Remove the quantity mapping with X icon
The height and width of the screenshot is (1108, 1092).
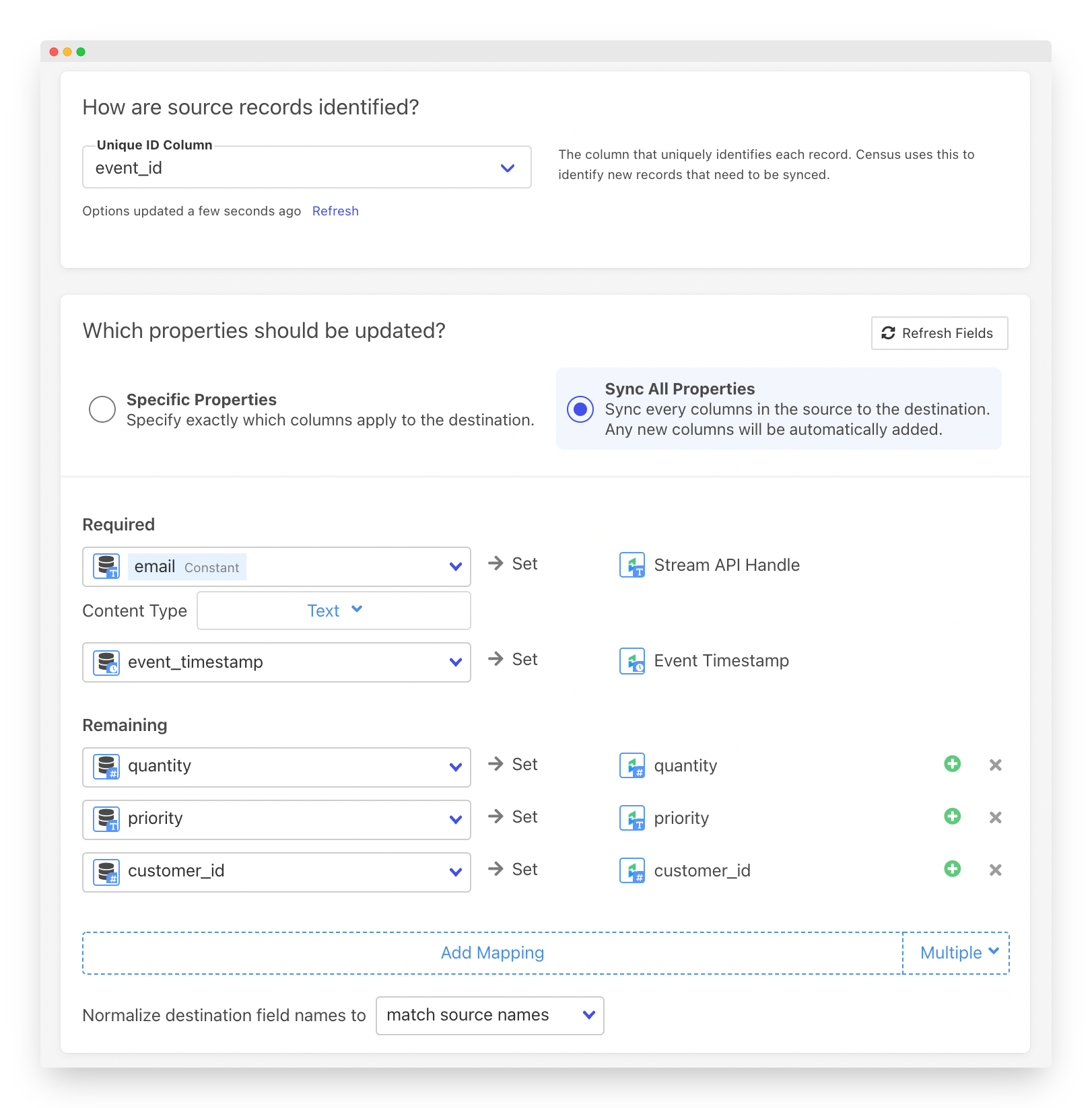pyautogui.click(x=995, y=765)
